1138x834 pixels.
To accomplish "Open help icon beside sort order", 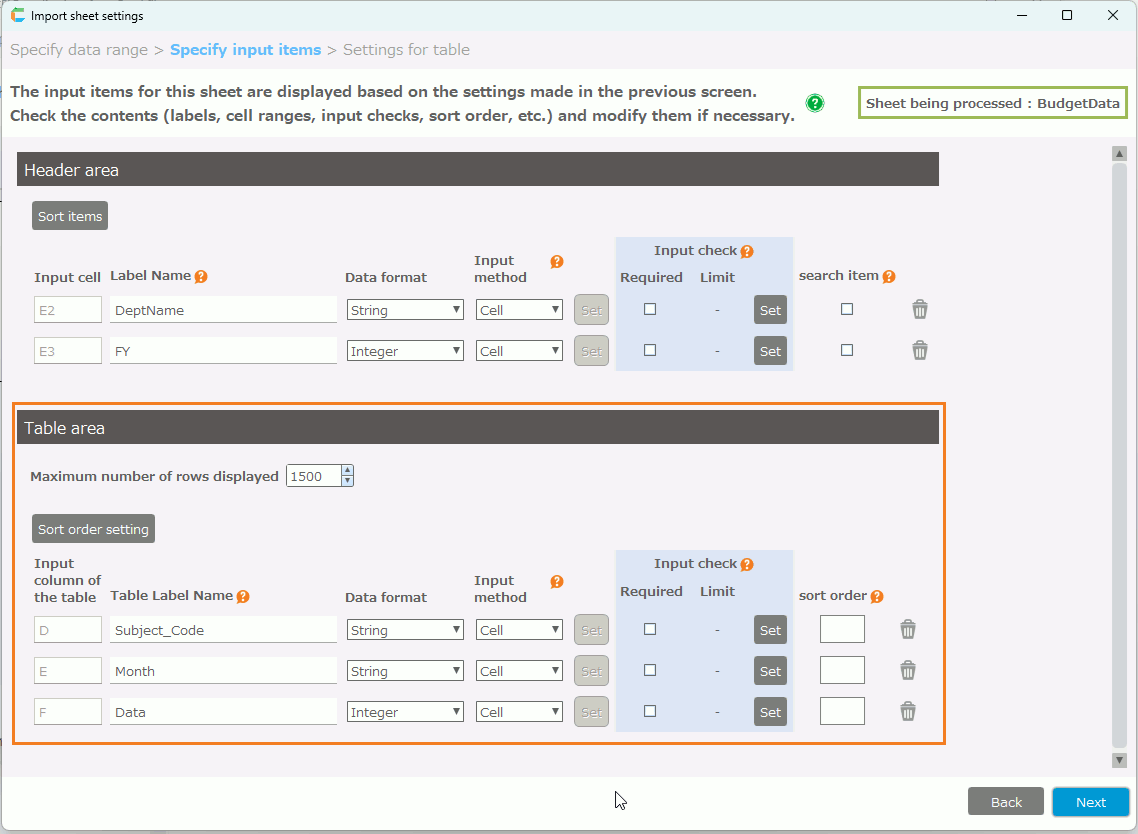I will click(x=877, y=596).
